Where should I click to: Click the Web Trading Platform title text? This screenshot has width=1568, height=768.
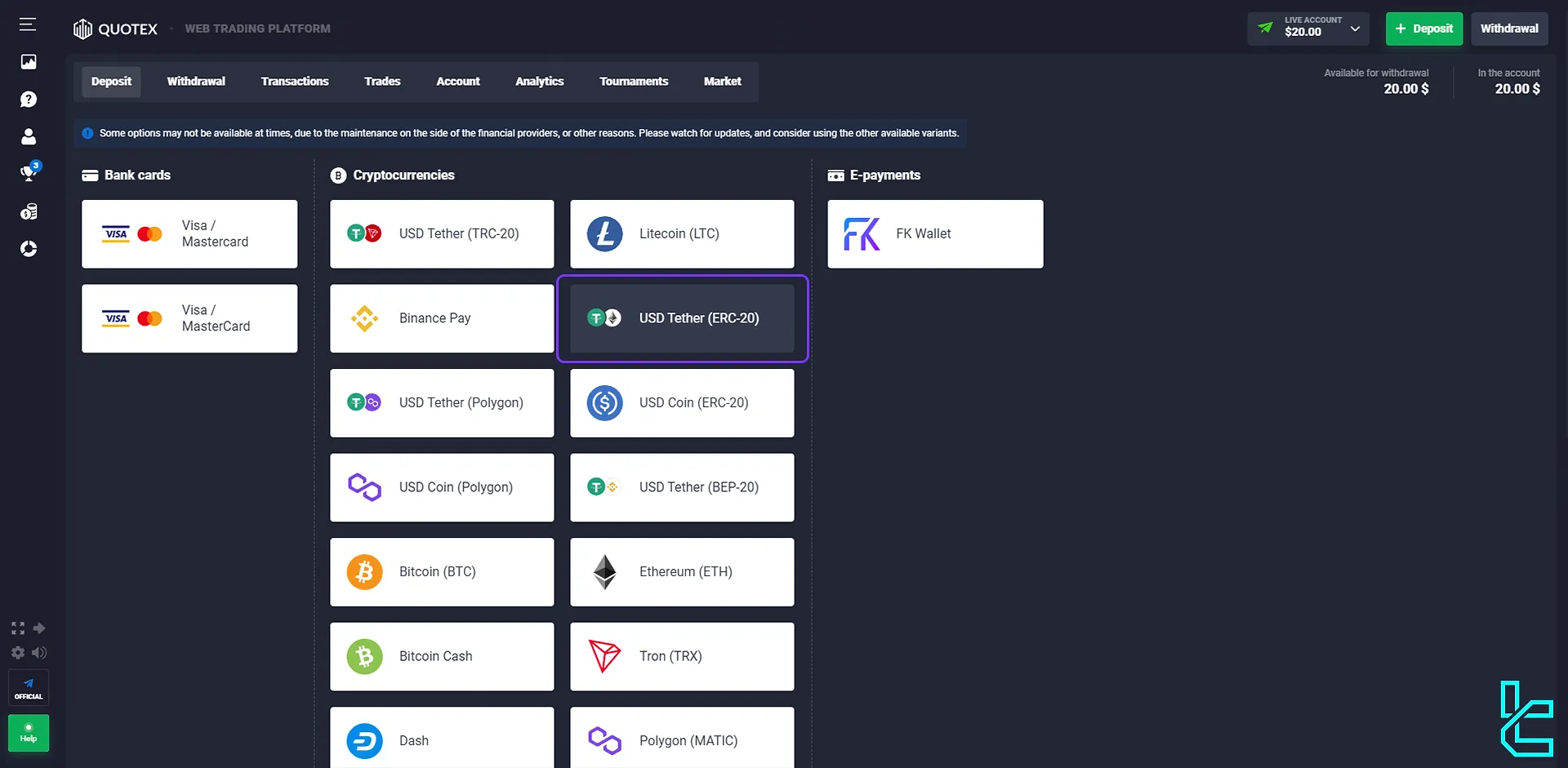(257, 29)
